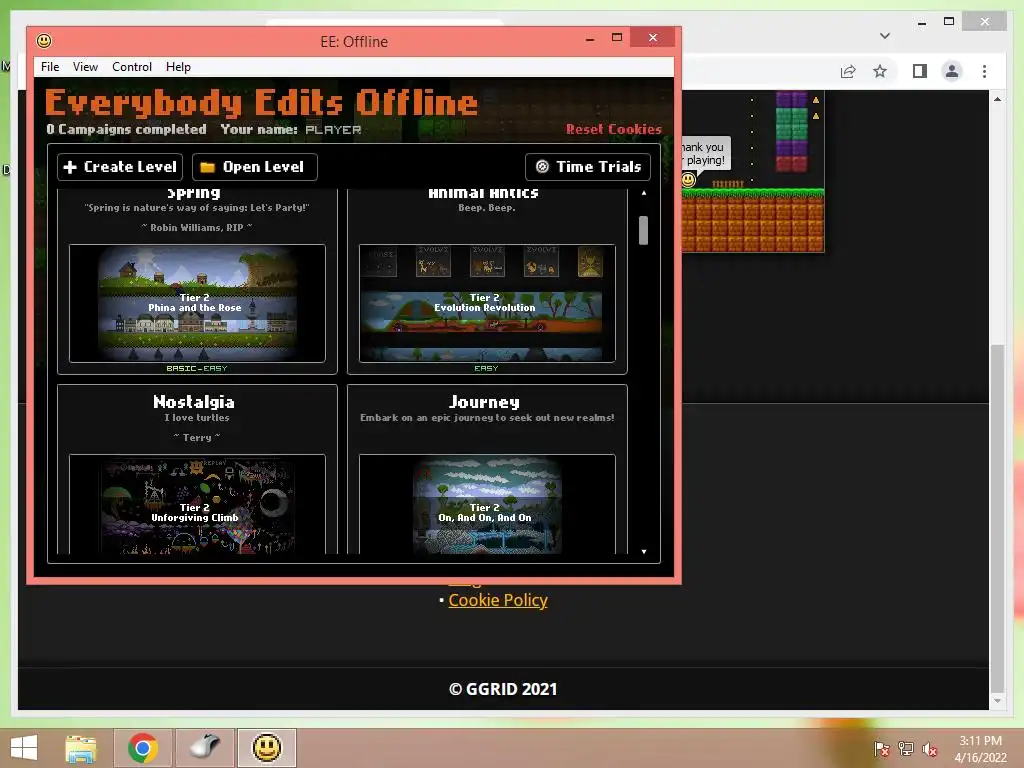Open the mouse app on the taskbar
The width and height of the screenshot is (1024, 768).
click(205, 746)
